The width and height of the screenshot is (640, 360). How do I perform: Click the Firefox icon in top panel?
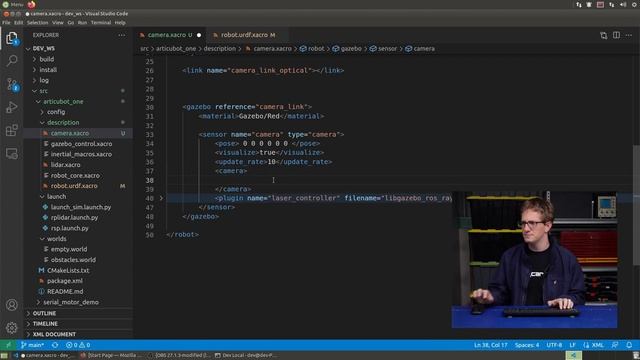click(31, 4)
